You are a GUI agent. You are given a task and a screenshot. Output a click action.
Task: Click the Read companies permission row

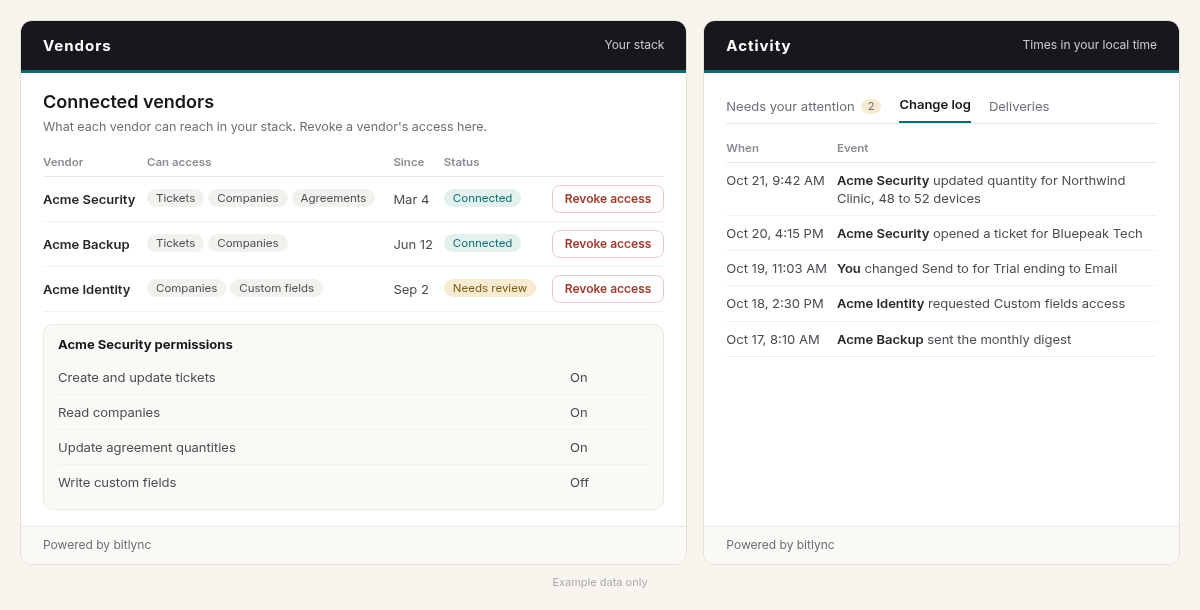[x=353, y=412]
